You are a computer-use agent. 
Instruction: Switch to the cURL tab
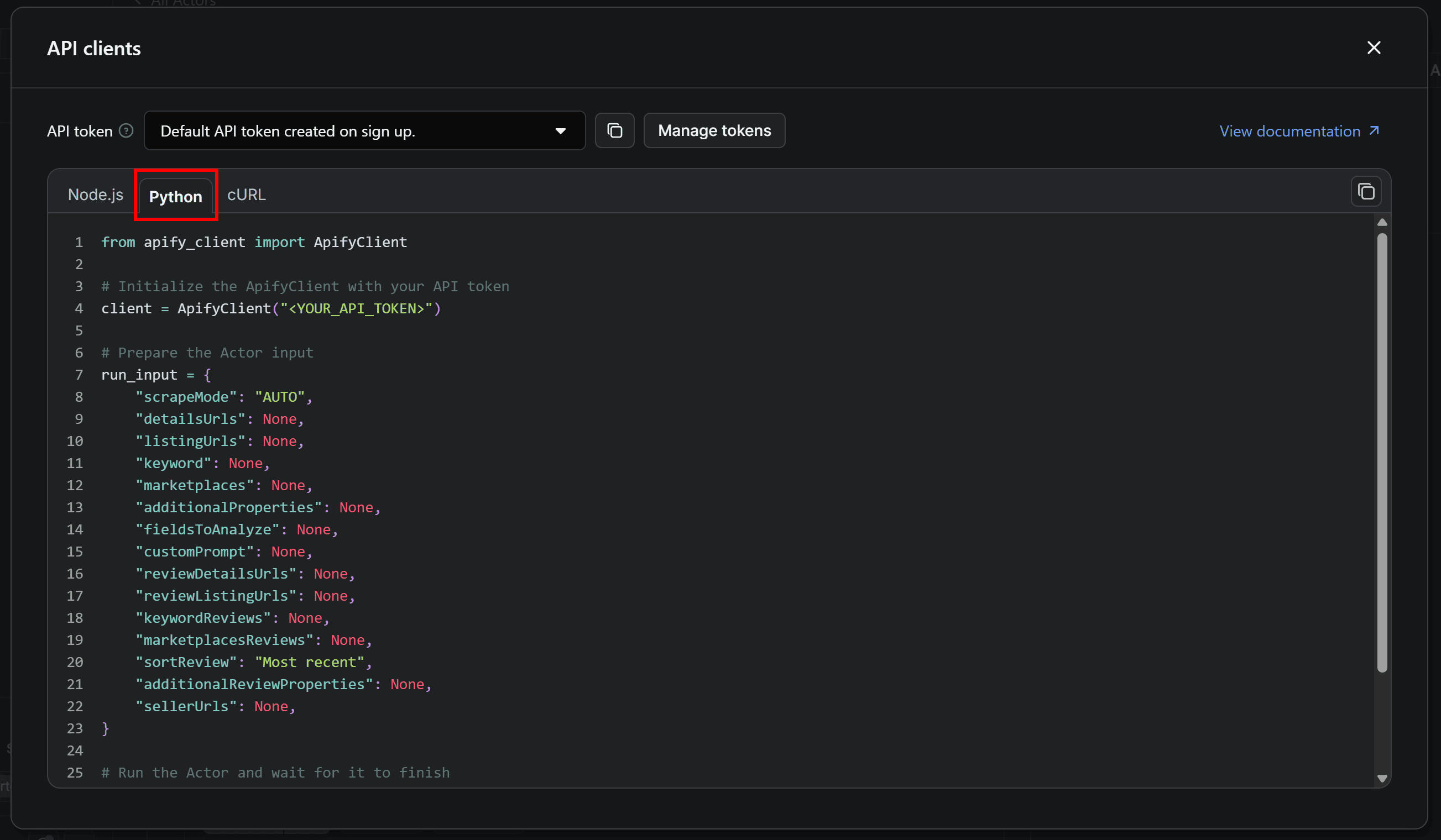(246, 195)
